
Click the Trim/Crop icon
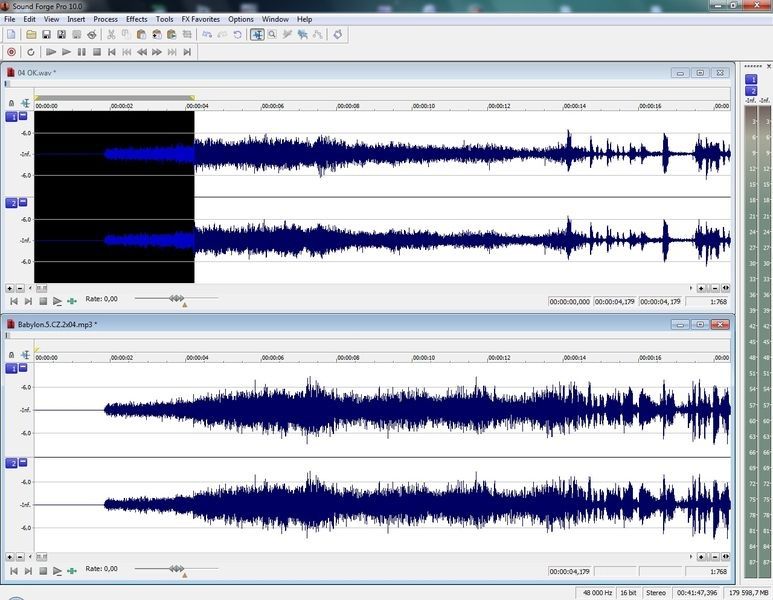click(187, 35)
